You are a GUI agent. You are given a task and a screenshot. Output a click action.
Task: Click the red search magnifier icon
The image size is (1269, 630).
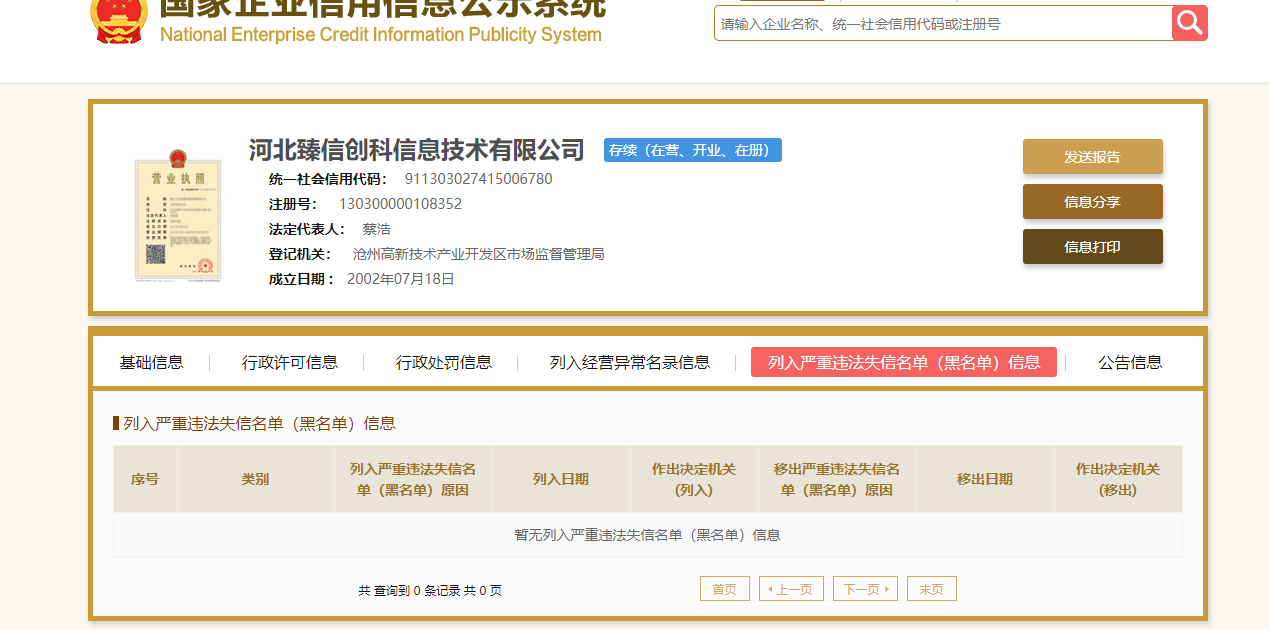click(x=1190, y=22)
